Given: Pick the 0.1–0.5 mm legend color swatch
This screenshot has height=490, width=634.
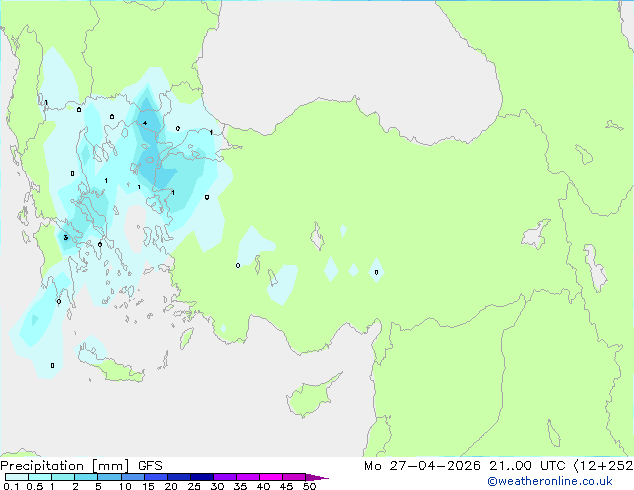Looking at the screenshot, I should 17,477.
